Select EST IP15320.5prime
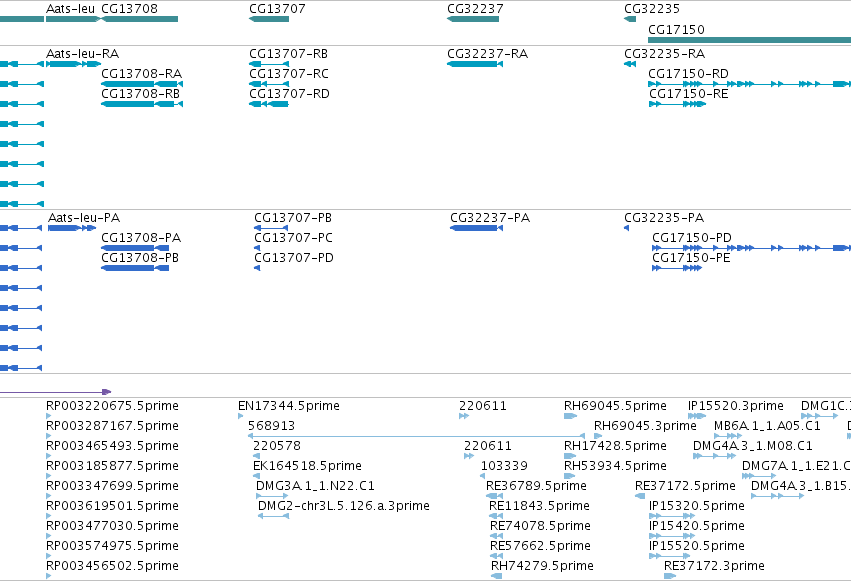The height and width of the screenshot is (581, 851). click(x=672, y=516)
